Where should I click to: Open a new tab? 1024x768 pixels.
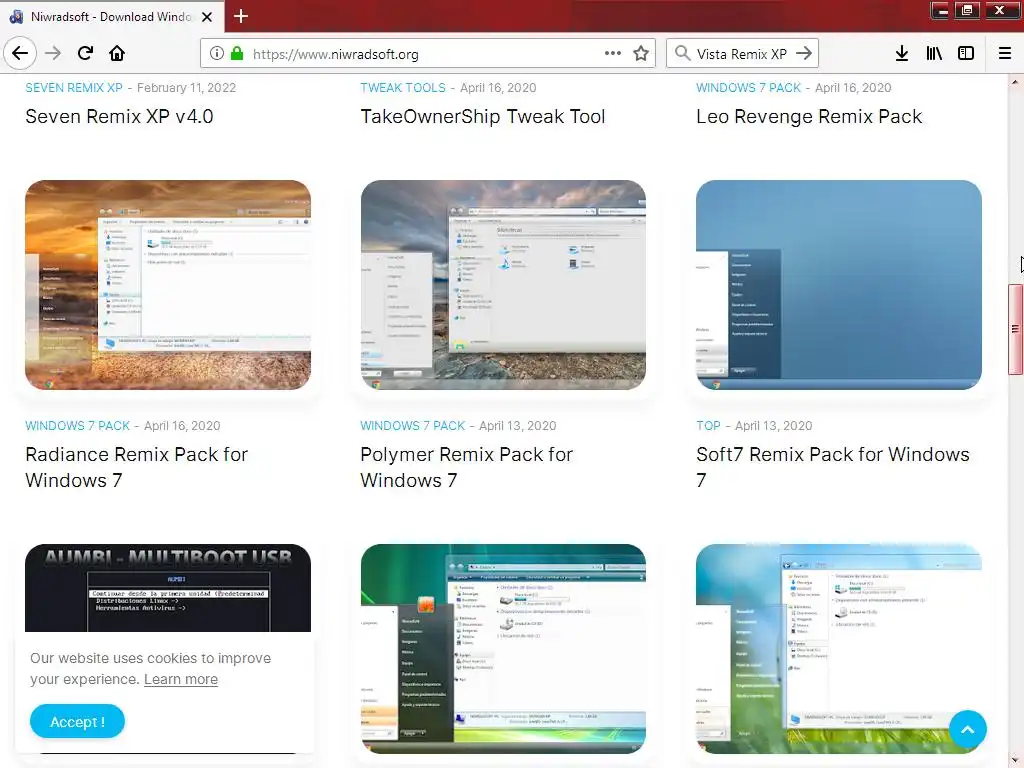[x=241, y=16]
